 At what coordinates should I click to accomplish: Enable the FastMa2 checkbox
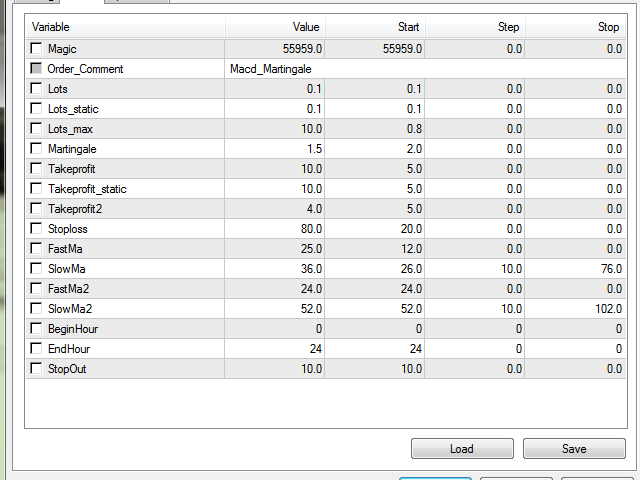[x=36, y=288]
